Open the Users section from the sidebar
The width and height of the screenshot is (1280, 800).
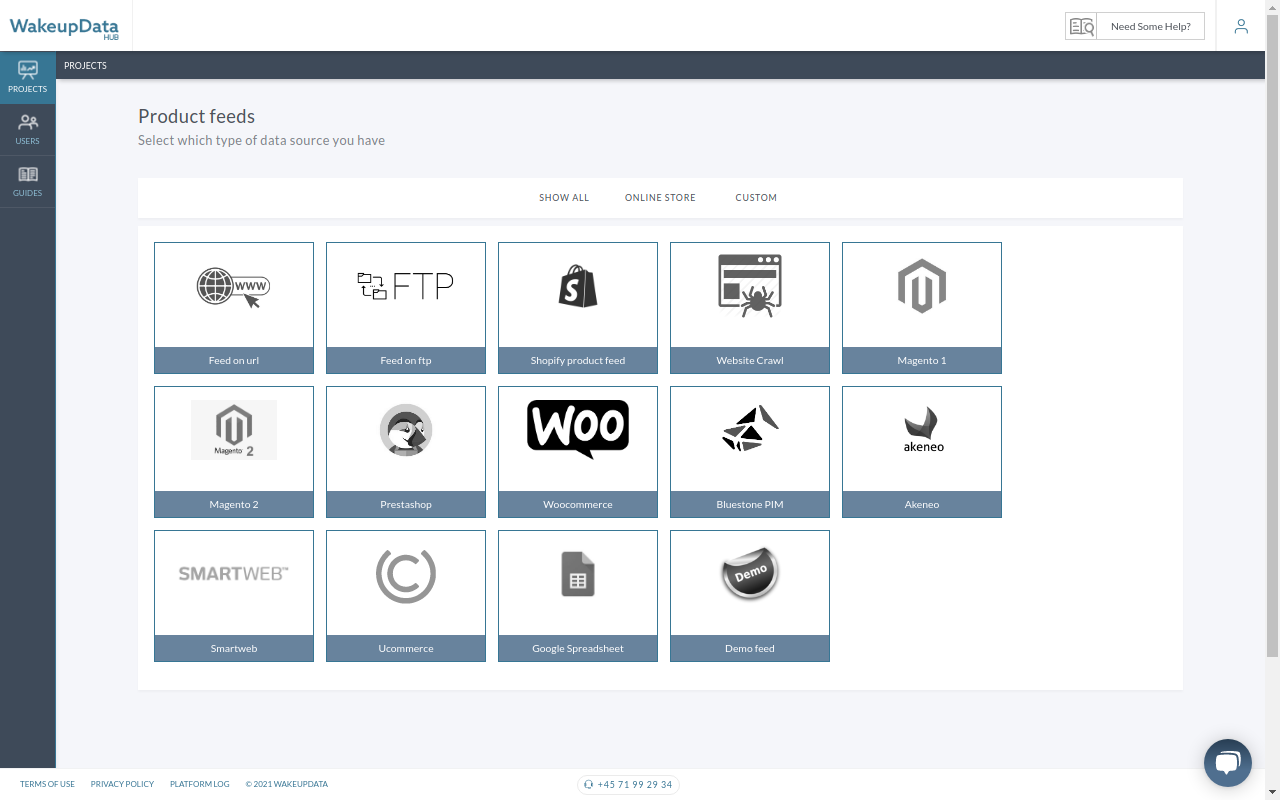pyautogui.click(x=27, y=128)
